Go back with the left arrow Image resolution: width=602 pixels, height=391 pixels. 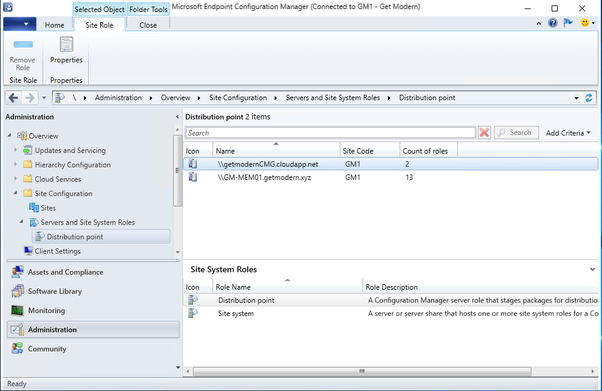tap(13, 98)
